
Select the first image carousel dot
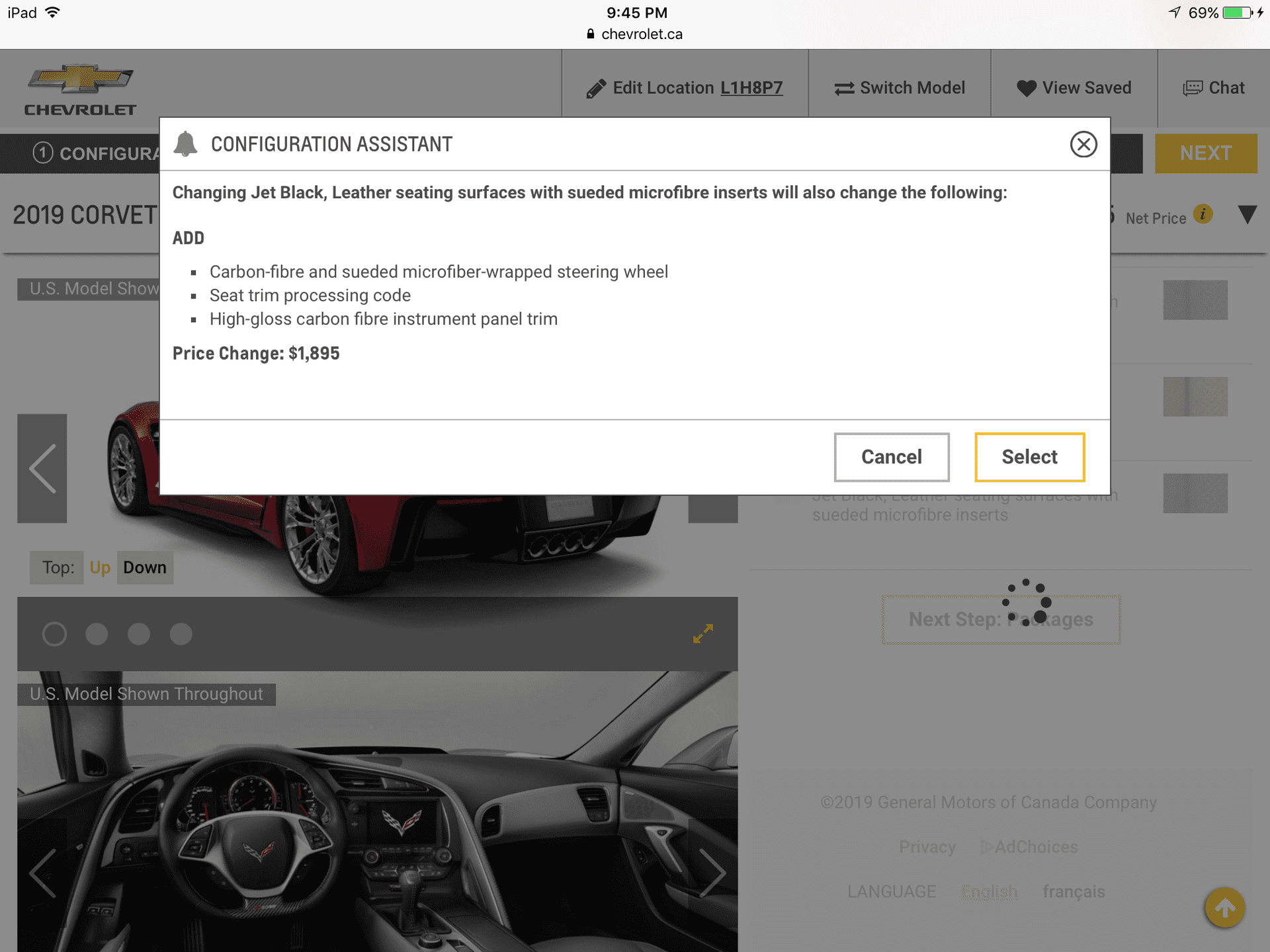[x=54, y=634]
